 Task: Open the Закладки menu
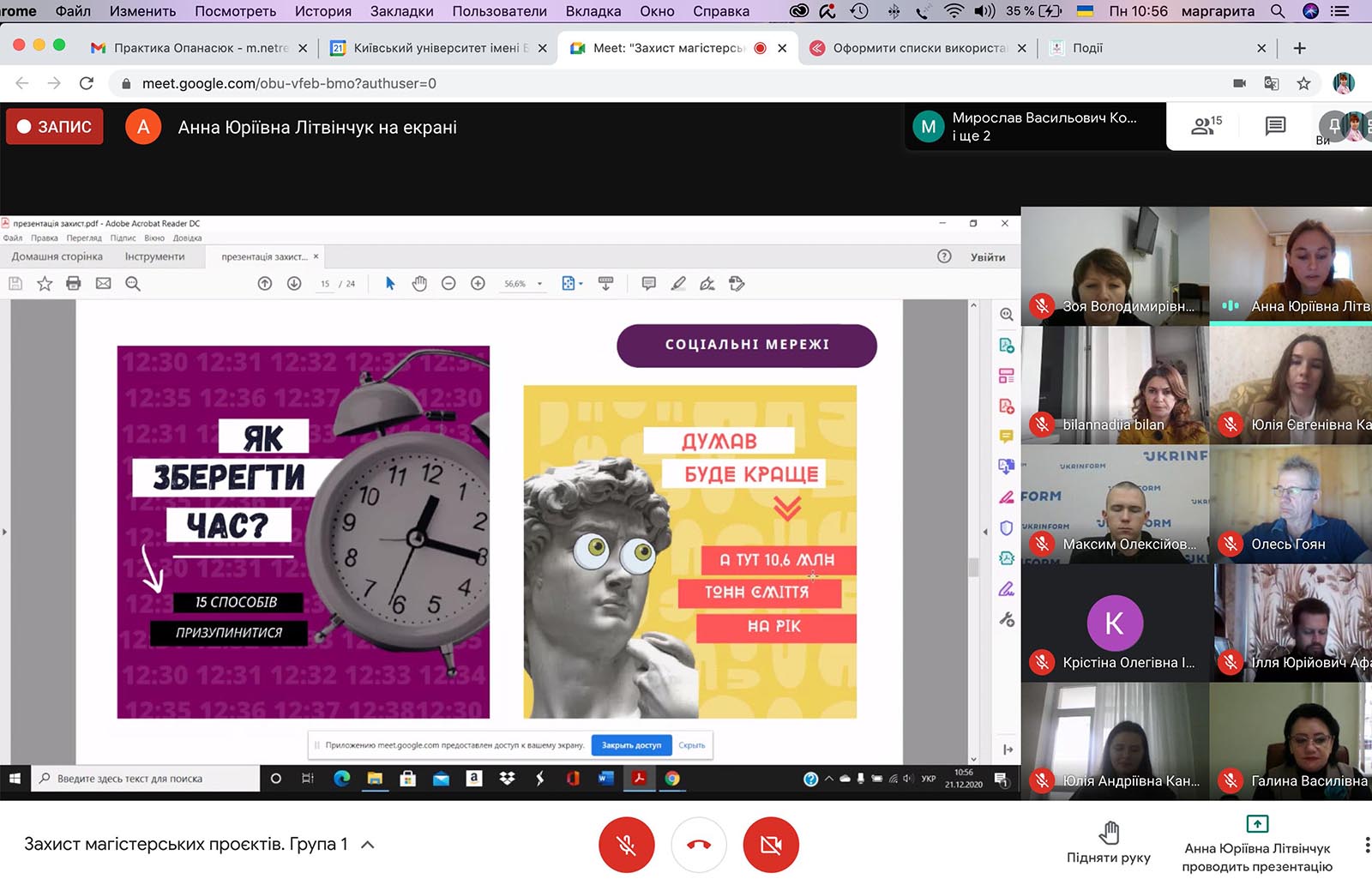tap(401, 11)
